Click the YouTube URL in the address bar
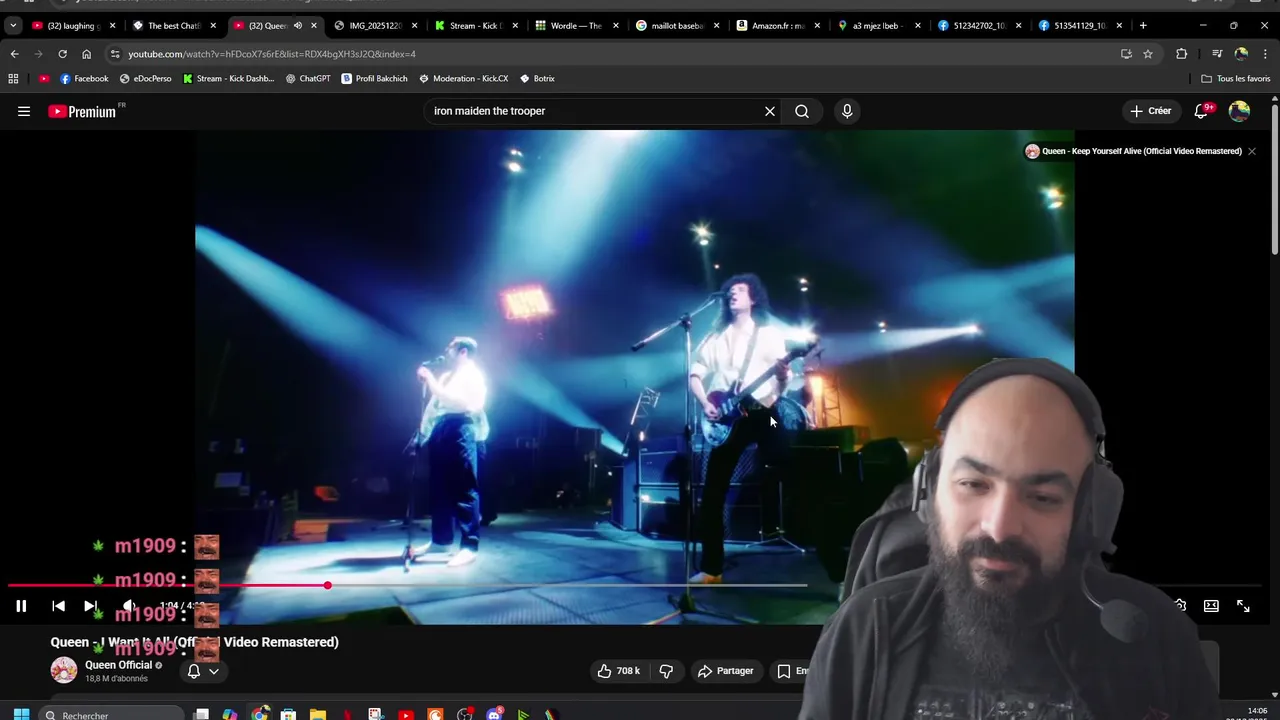Viewport: 1280px width, 720px height. click(271, 54)
